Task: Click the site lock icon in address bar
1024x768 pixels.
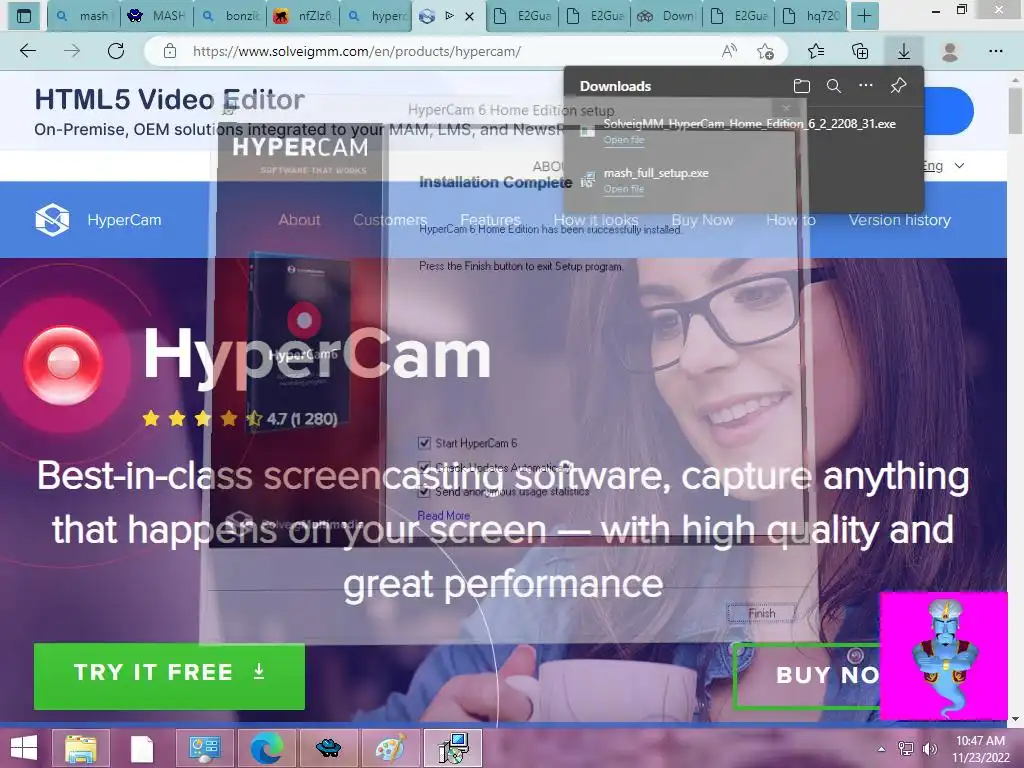Action: point(170,51)
